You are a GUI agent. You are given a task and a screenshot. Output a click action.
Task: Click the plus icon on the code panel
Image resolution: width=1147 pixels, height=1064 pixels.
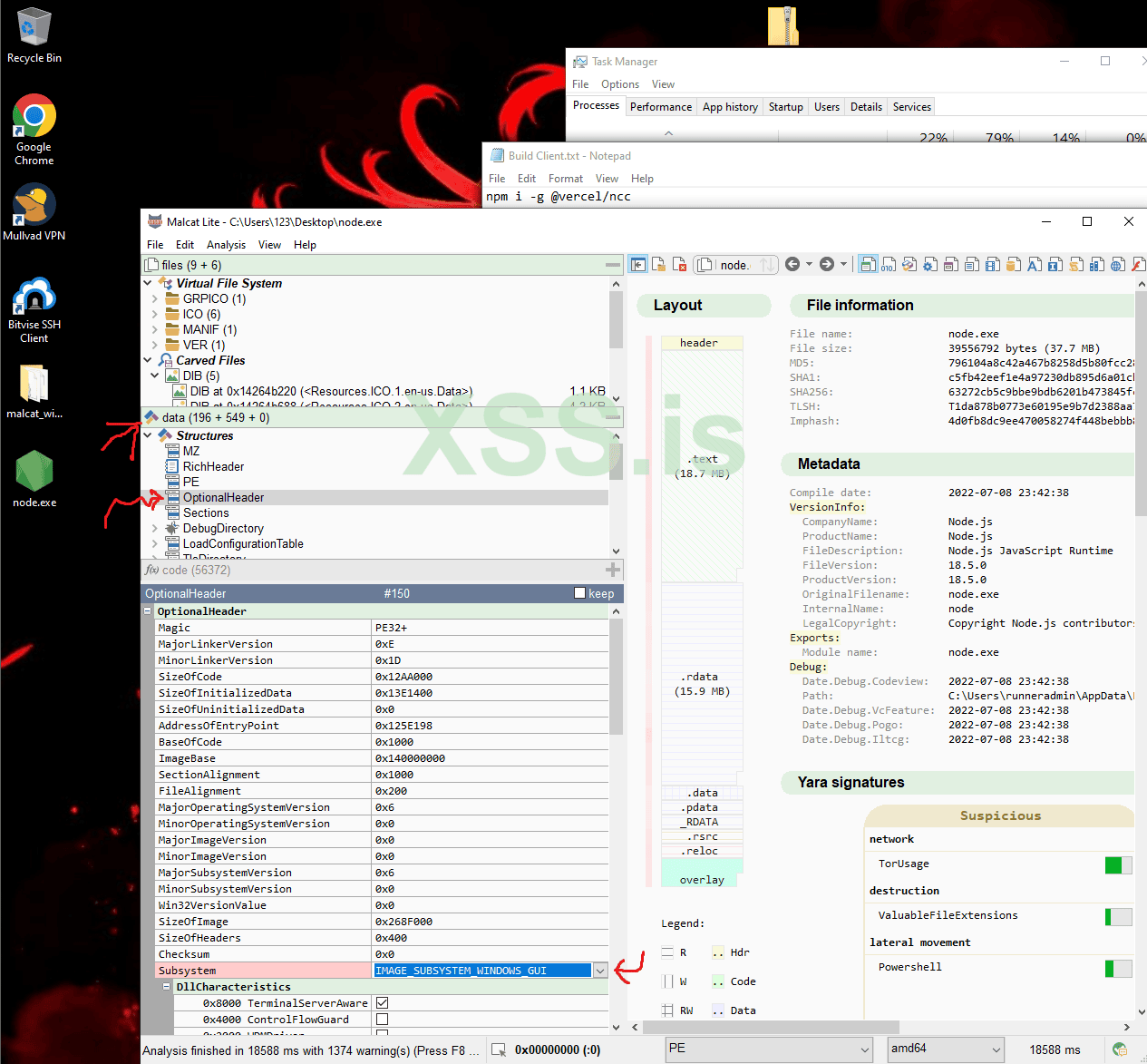[613, 570]
